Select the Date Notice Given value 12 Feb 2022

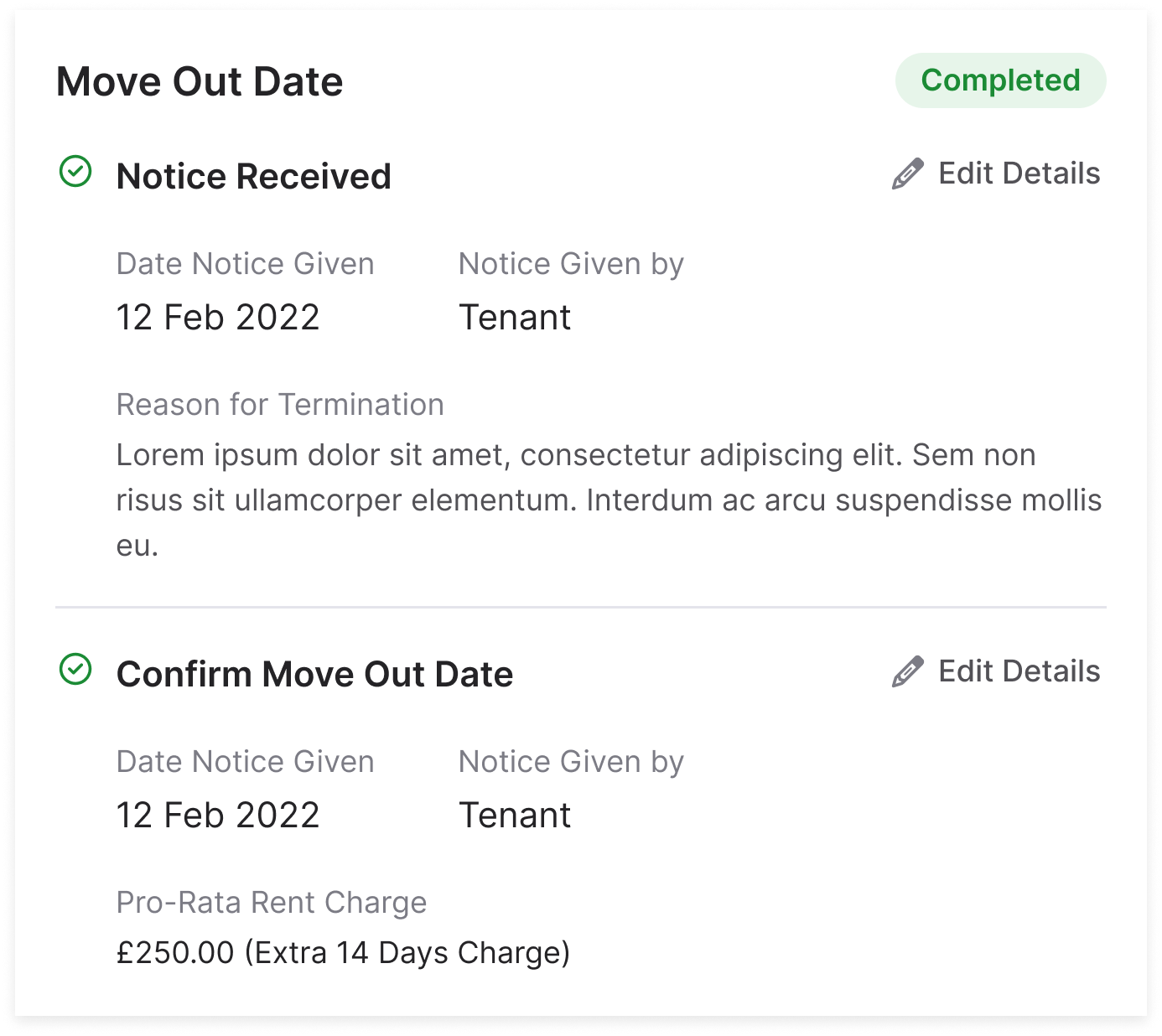pyautogui.click(x=219, y=317)
